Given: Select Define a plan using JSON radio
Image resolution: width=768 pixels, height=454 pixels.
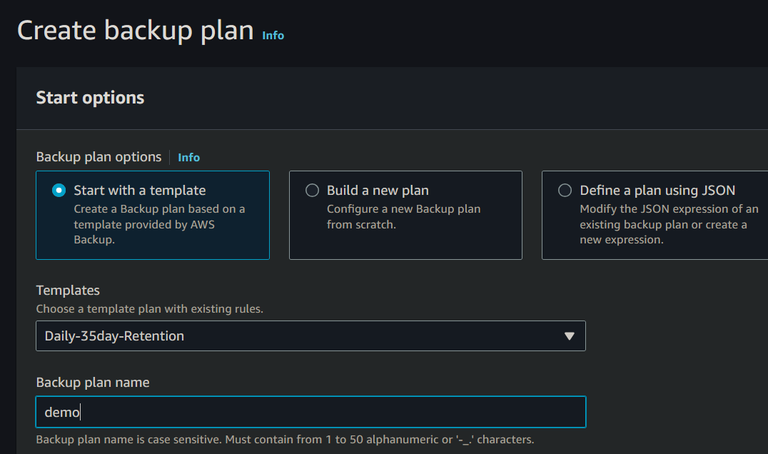Looking at the screenshot, I should 565,190.
